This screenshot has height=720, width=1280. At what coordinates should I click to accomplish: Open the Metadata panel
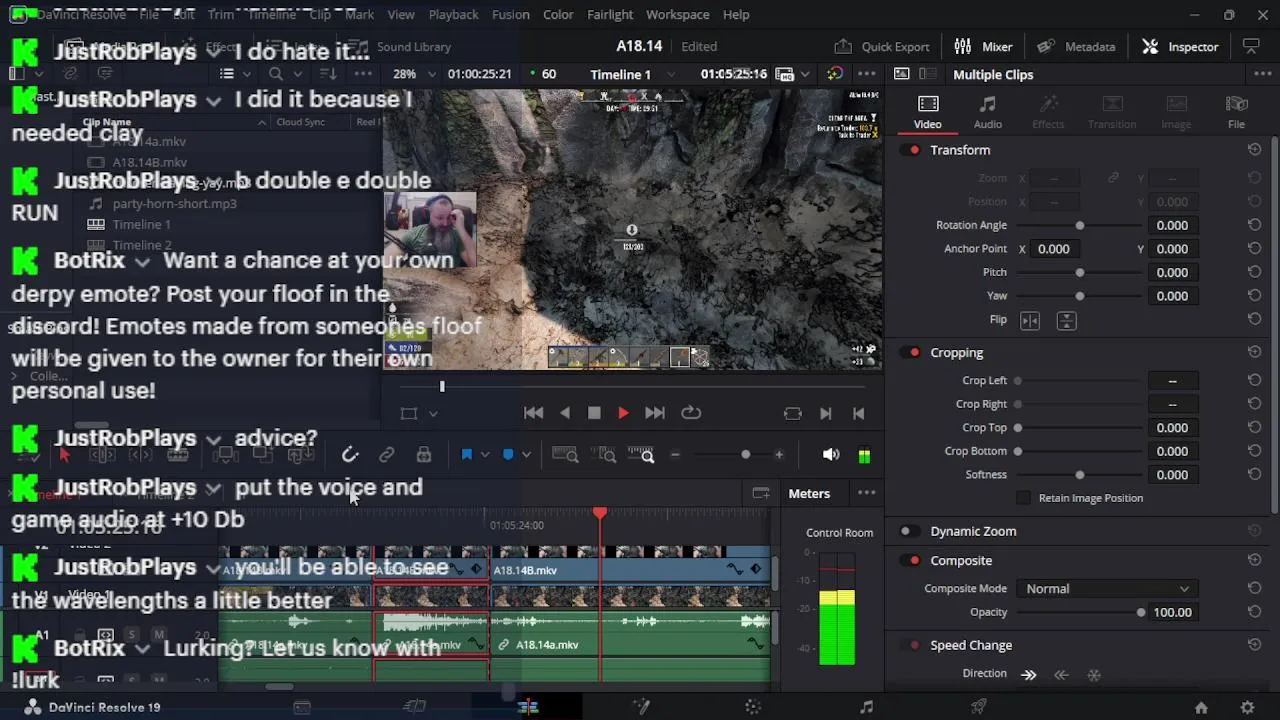point(1076,46)
